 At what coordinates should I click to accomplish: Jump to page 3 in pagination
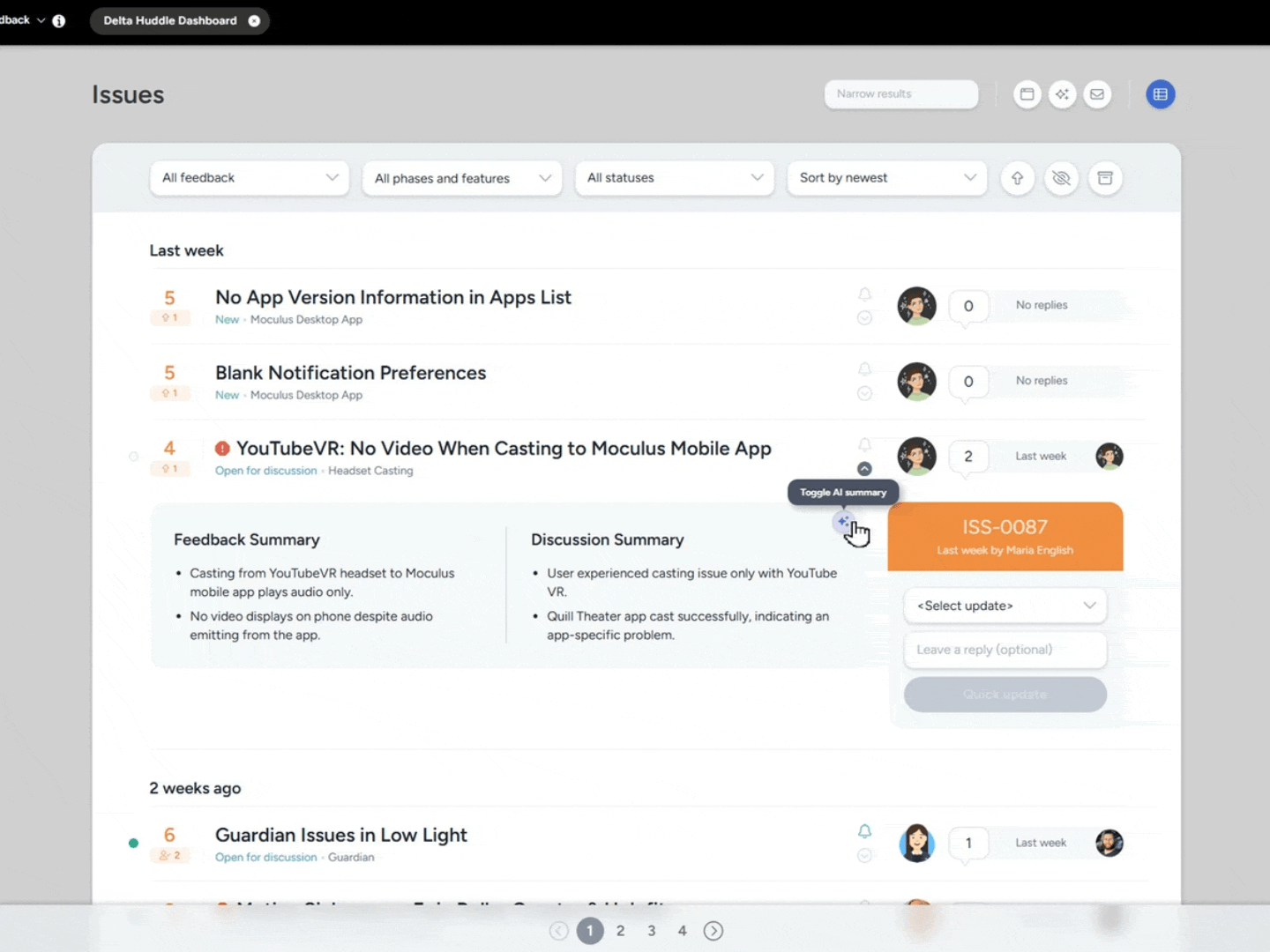pos(651,930)
